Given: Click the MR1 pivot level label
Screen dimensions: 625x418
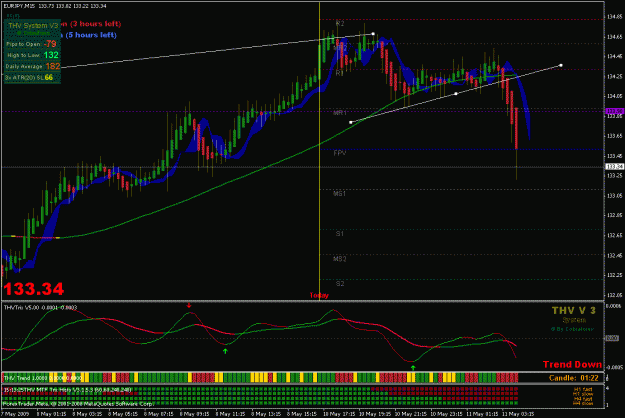Looking at the screenshot, I should tap(340, 113).
